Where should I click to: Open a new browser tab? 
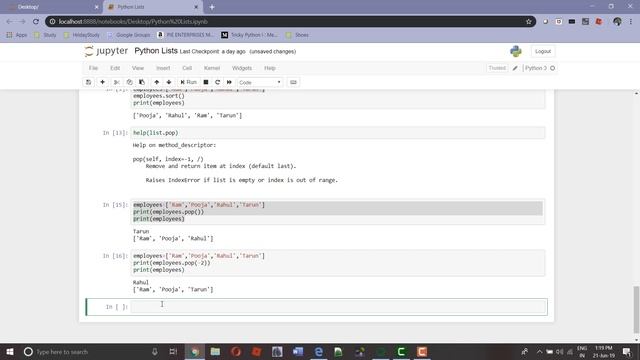(212, 7)
